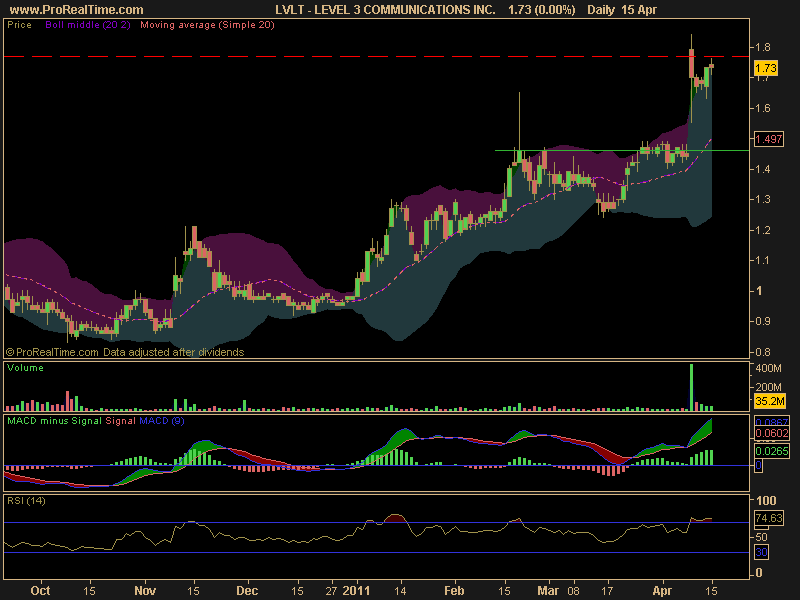Viewport: 800px width, 600px height.
Task: Click the 35.2M volume value tag
Action: (769, 401)
